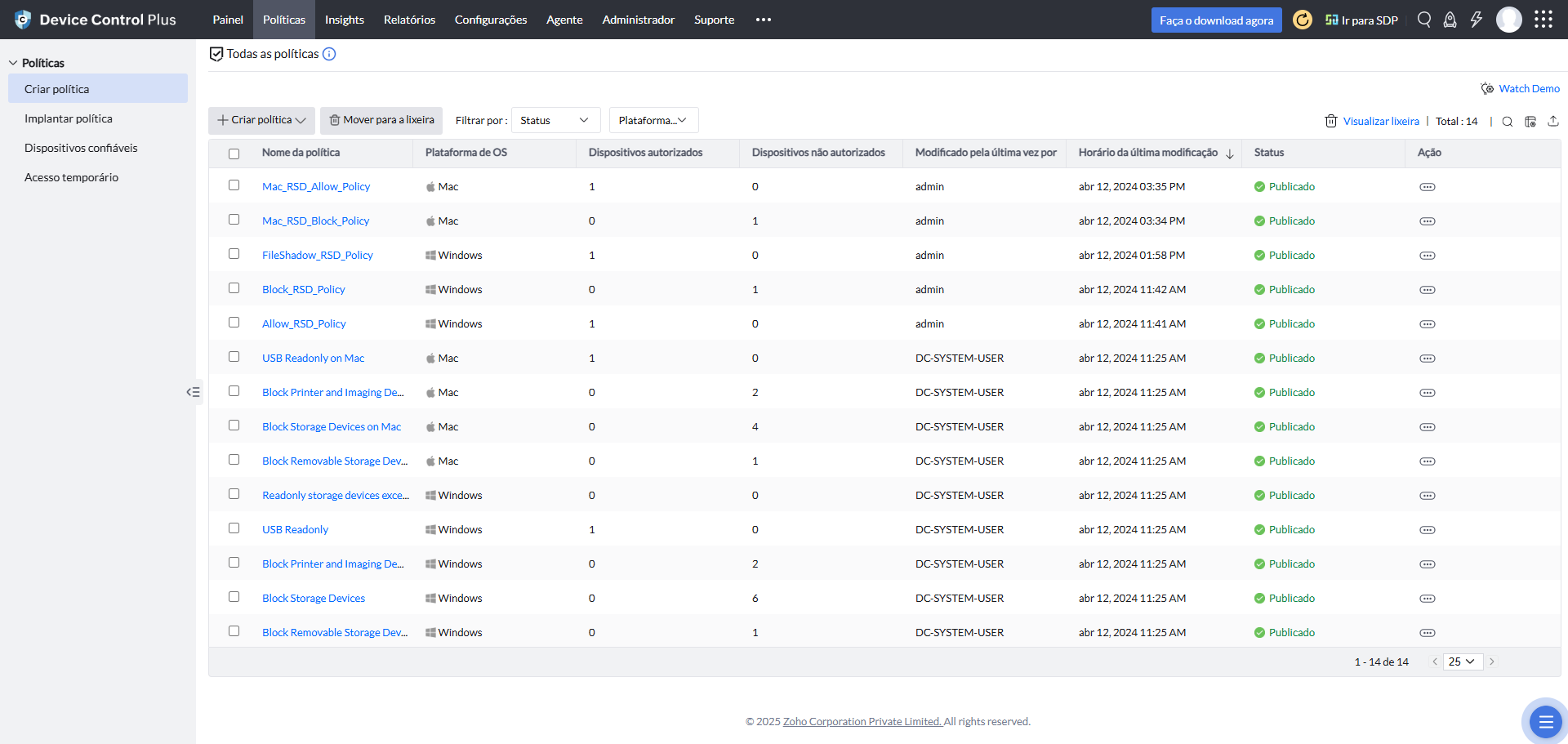Open the search icon in top header

(1424, 20)
